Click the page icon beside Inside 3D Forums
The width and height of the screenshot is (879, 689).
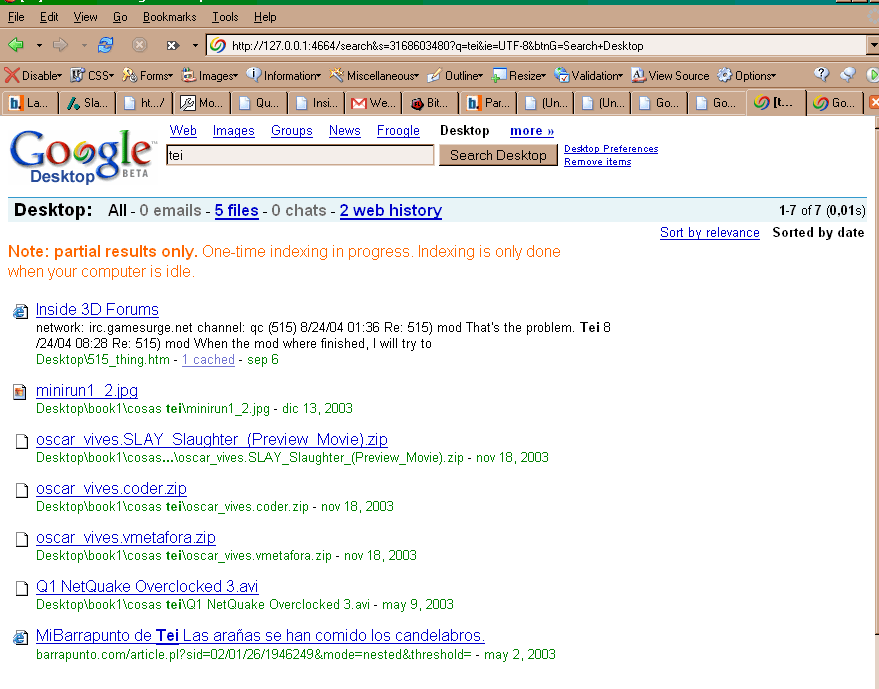(x=21, y=311)
